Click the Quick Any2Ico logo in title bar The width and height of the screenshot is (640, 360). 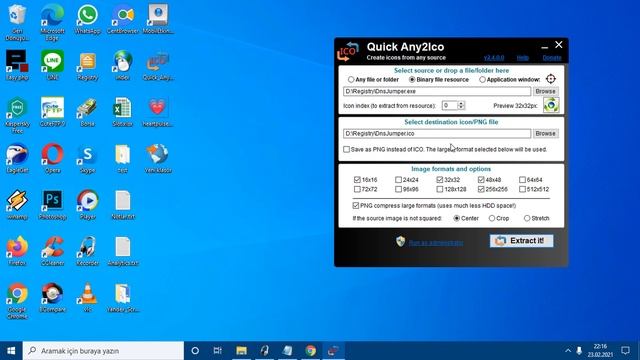pos(348,51)
